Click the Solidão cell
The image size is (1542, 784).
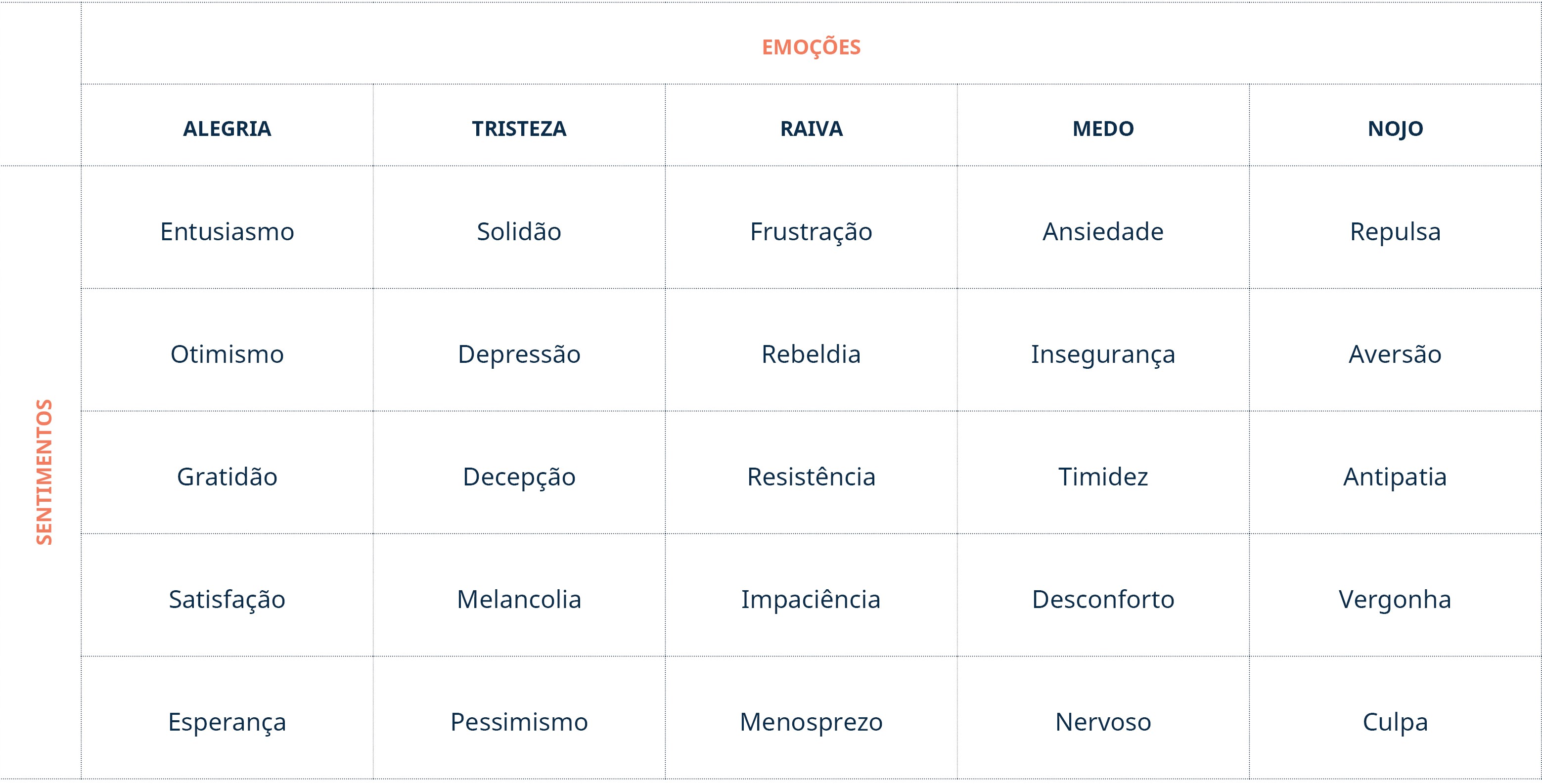(519, 232)
